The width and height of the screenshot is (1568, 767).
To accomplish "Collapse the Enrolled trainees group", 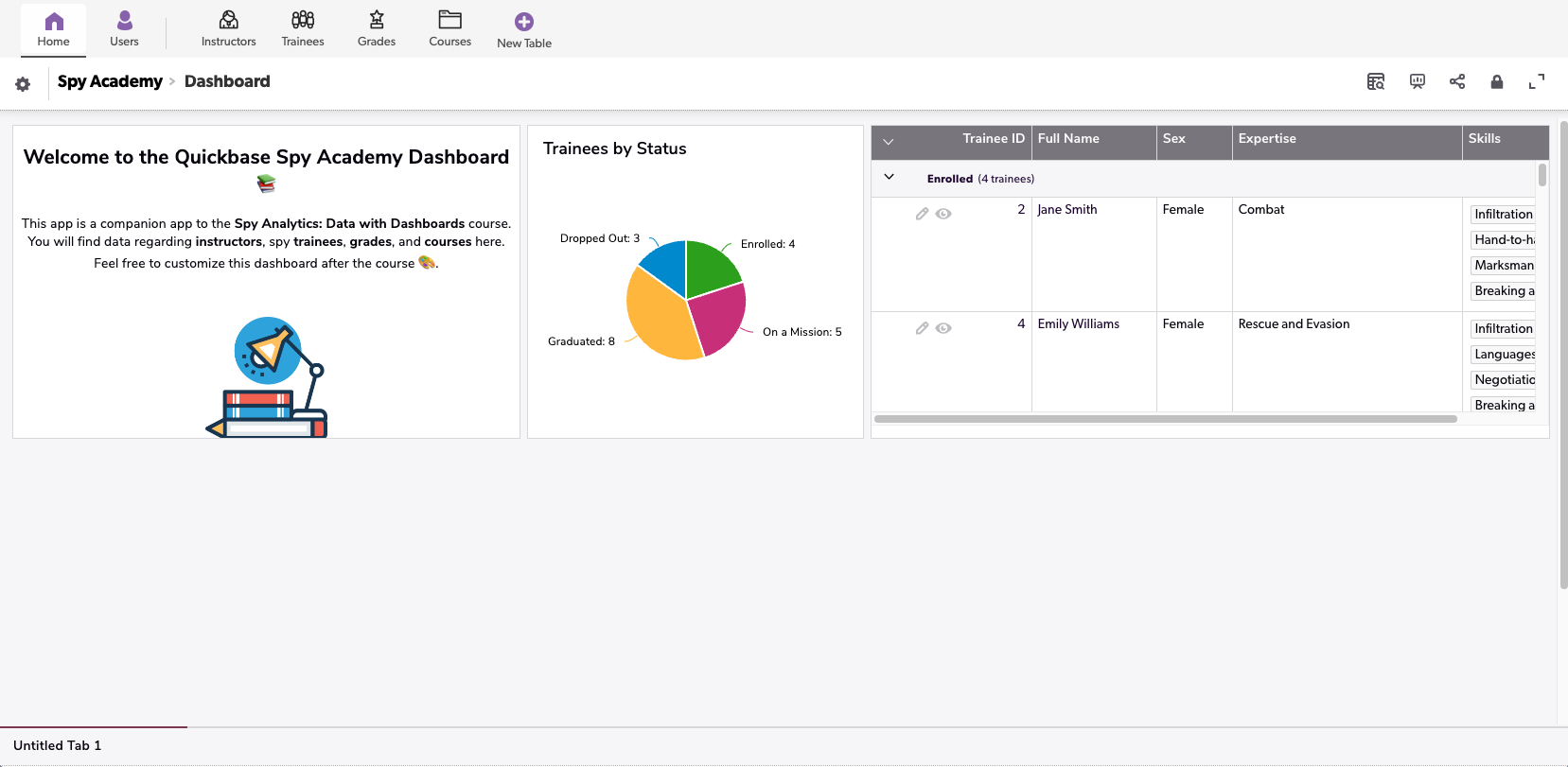I will click(x=889, y=177).
